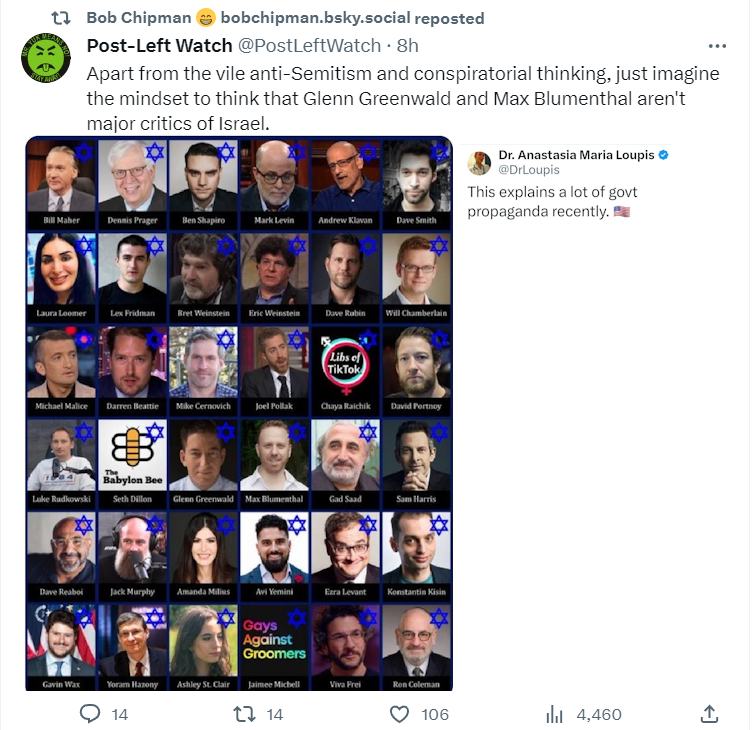This screenshot has height=730, width=752.
Task: Click the Gays Against Groomers tile in the image
Action: coord(274,647)
